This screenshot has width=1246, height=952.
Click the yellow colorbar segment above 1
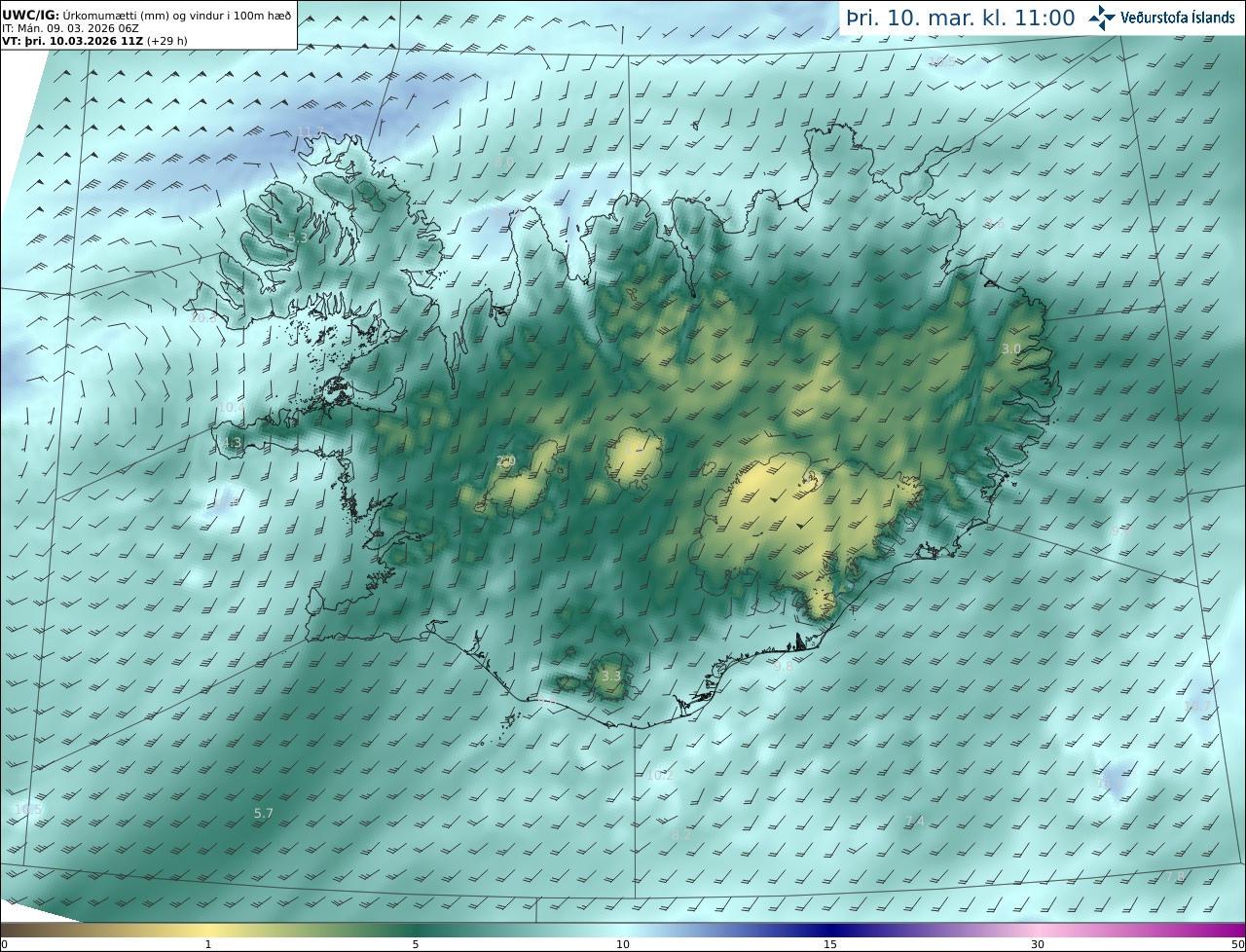point(208,930)
